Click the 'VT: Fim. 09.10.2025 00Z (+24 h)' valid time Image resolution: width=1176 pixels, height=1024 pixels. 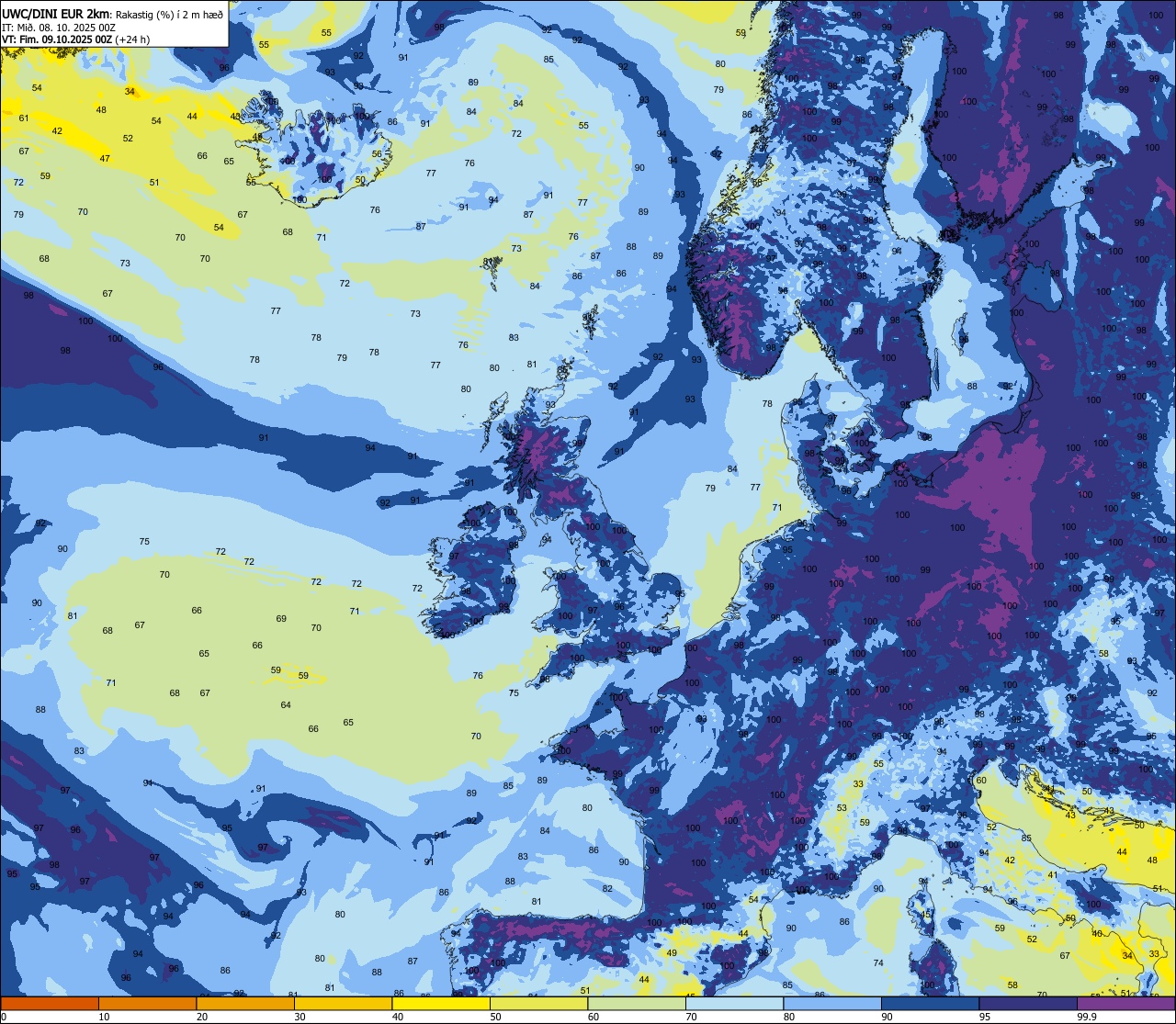tap(75, 39)
